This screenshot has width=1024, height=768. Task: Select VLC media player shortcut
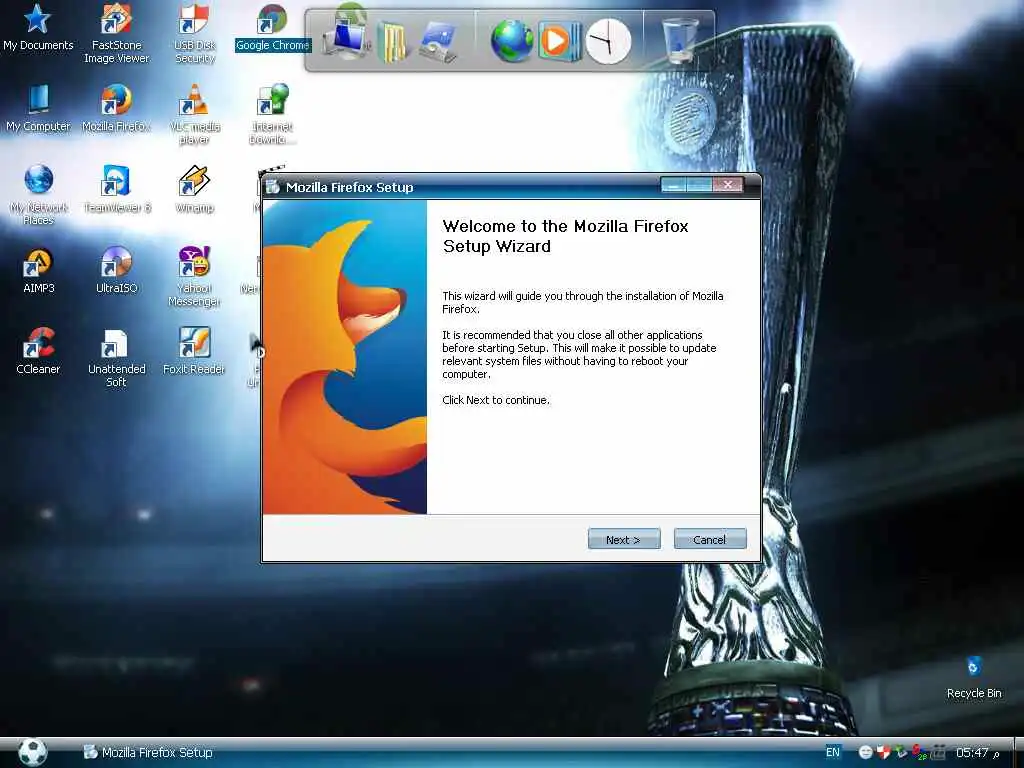194,114
